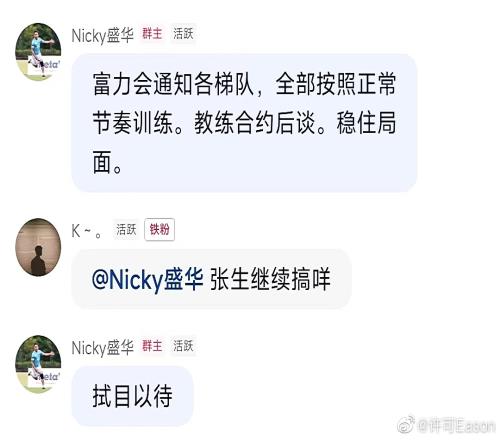The image size is (500, 440).
Task: Click Nicky盛华 username above first message
Action: (x=103, y=35)
